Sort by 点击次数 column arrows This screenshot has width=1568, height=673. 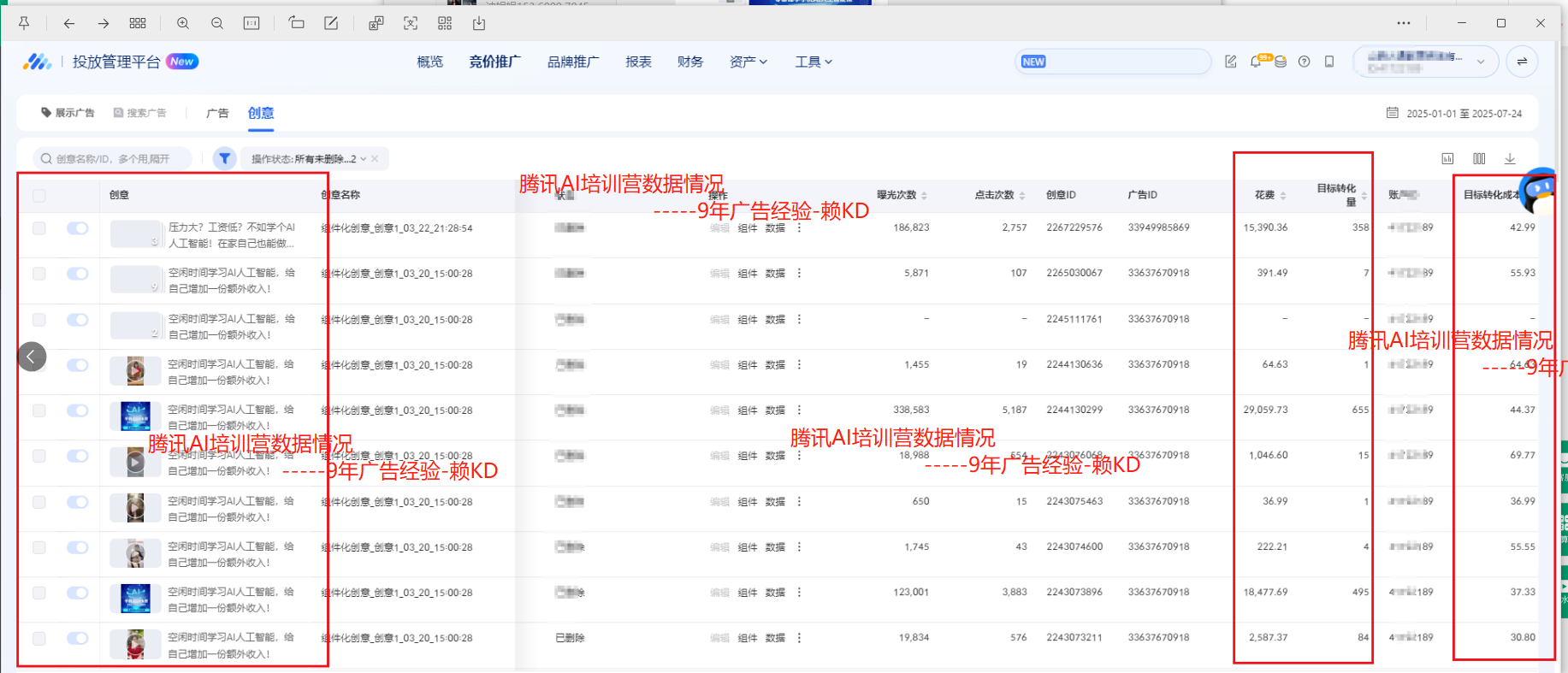coord(1022,196)
